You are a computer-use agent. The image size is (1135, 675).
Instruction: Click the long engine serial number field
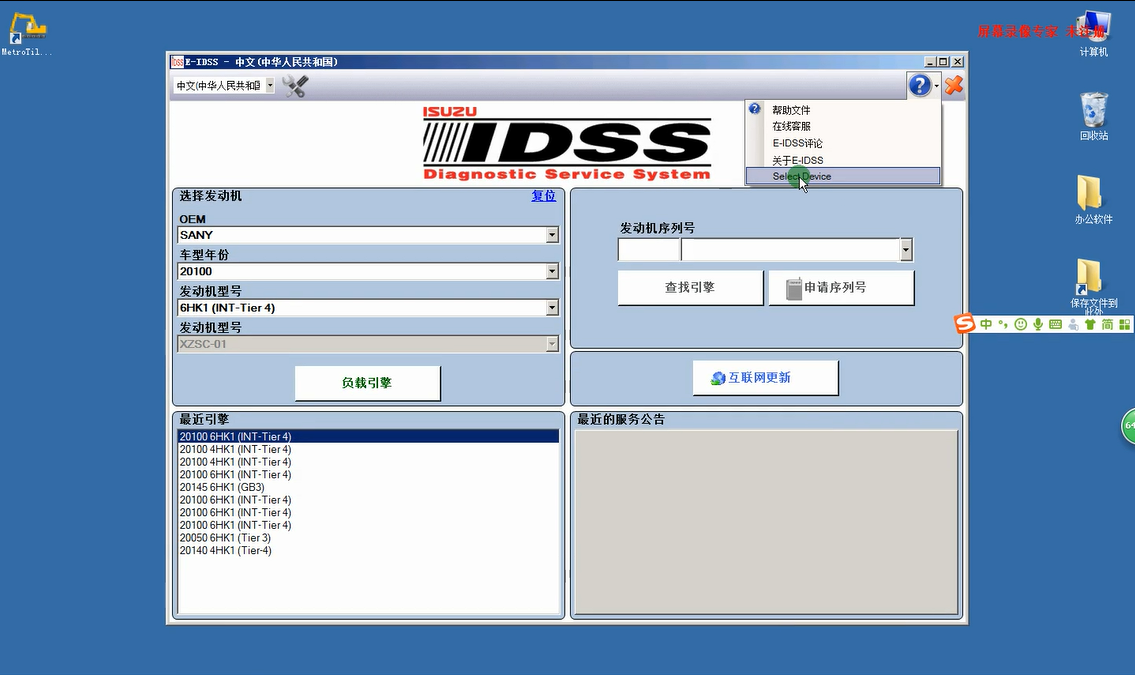pos(790,250)
